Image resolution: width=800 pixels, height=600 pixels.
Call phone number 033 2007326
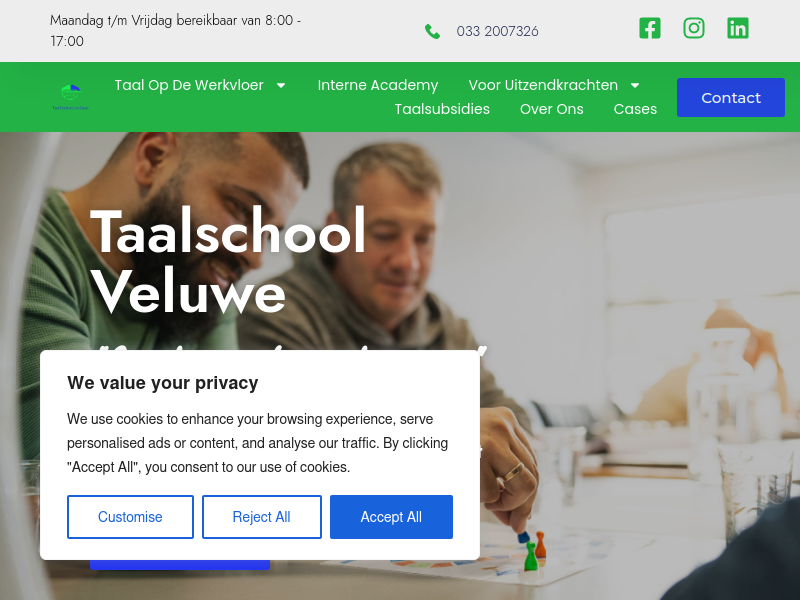(497, 32)
